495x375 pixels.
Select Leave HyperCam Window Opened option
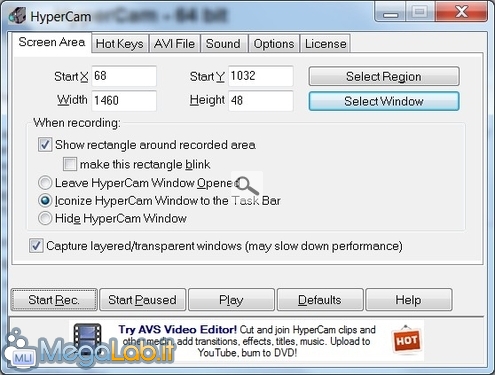[x=45, y=183]
